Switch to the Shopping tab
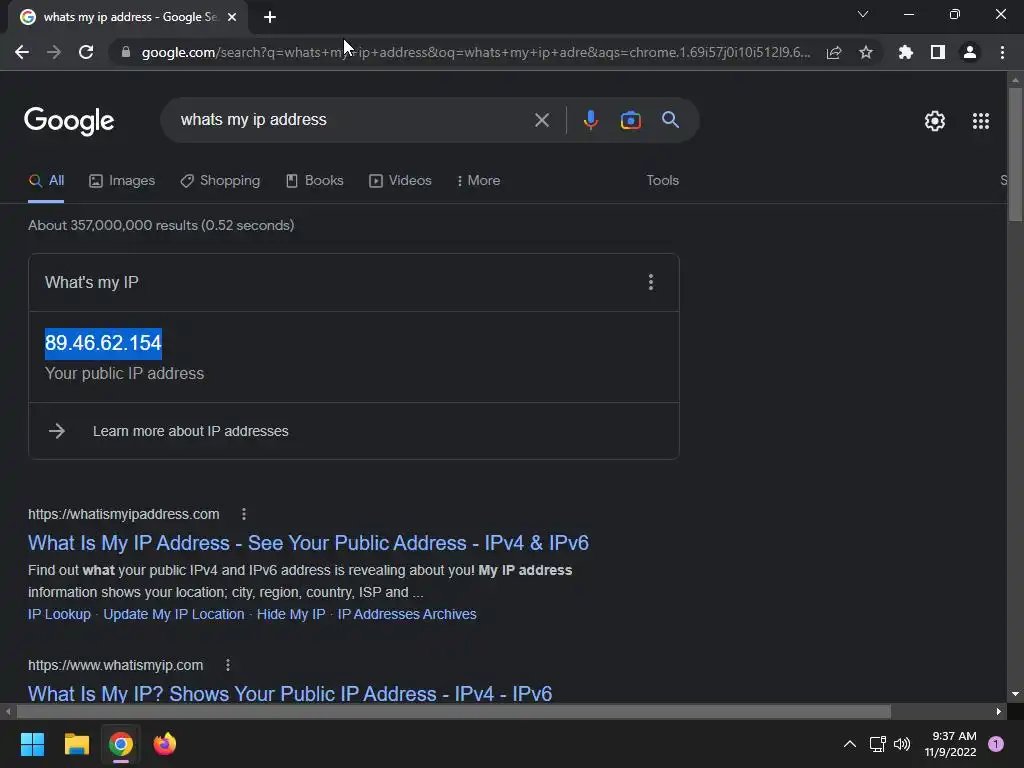 [x=220, y=181]
